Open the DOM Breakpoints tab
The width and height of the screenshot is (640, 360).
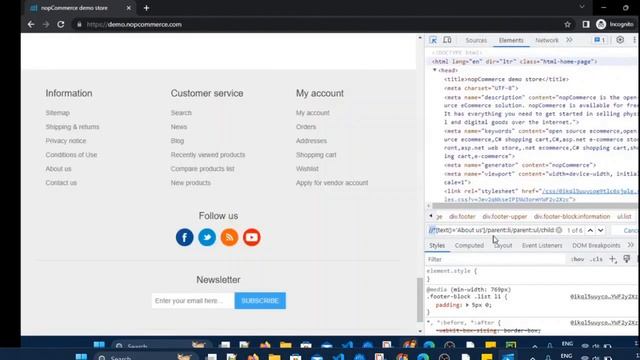[x=596, y=245]
